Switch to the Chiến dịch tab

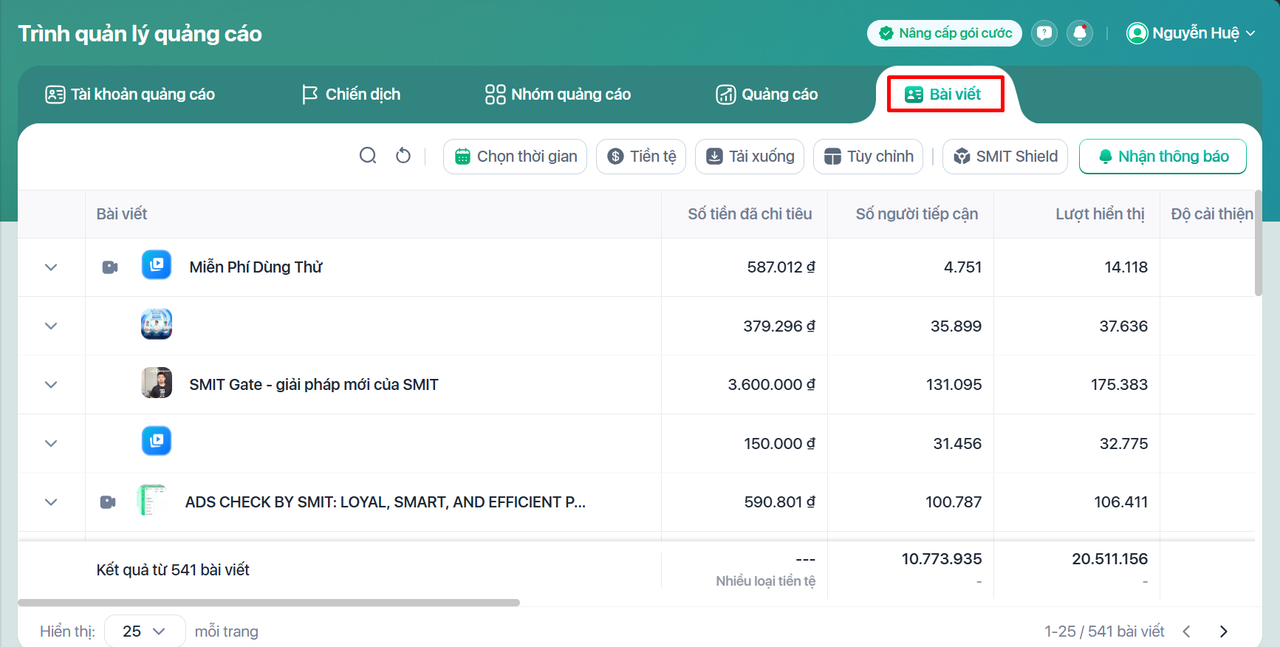tap(351, 94)
